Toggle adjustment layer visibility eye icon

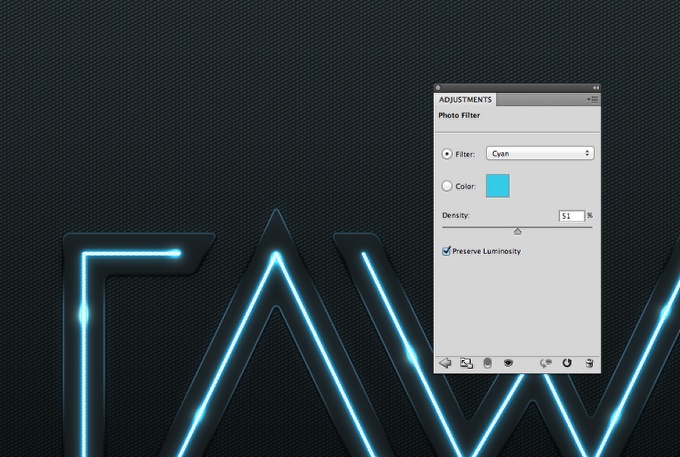point(508,363)
